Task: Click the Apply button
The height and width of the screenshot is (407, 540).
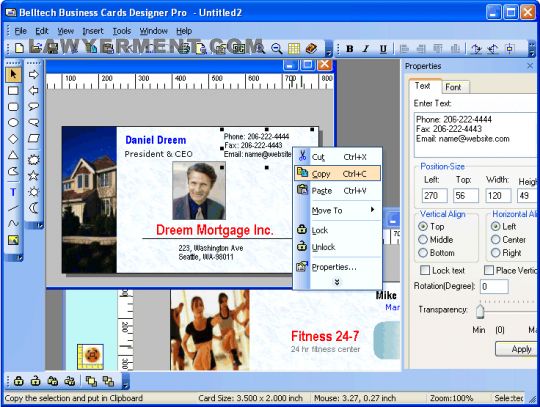Action: (x=517, y=349)
